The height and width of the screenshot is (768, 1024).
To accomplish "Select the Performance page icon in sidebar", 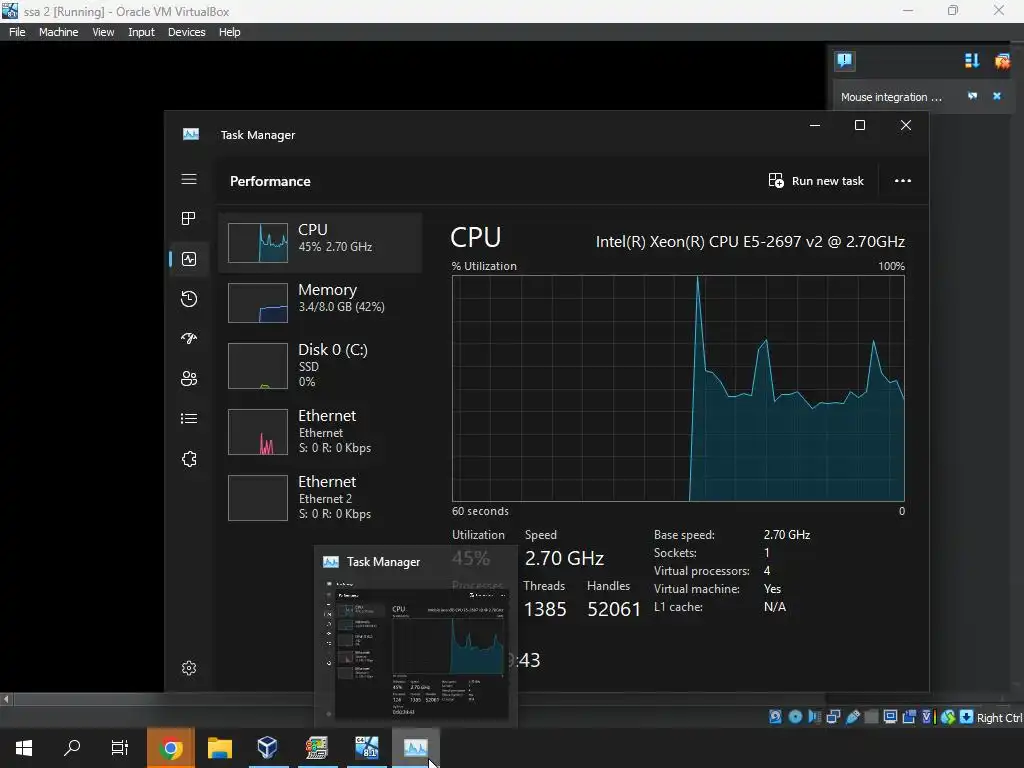I will click(x=189, y=259).
